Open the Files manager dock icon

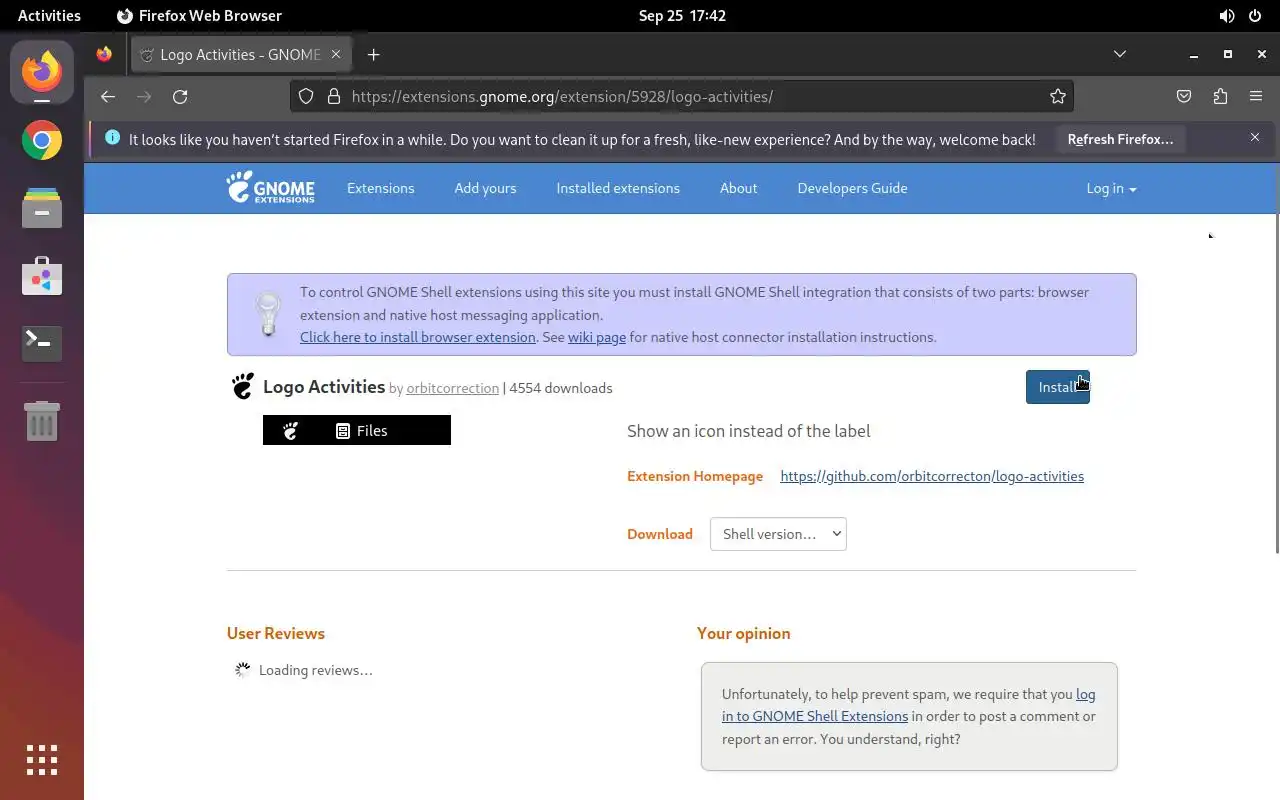42,208
